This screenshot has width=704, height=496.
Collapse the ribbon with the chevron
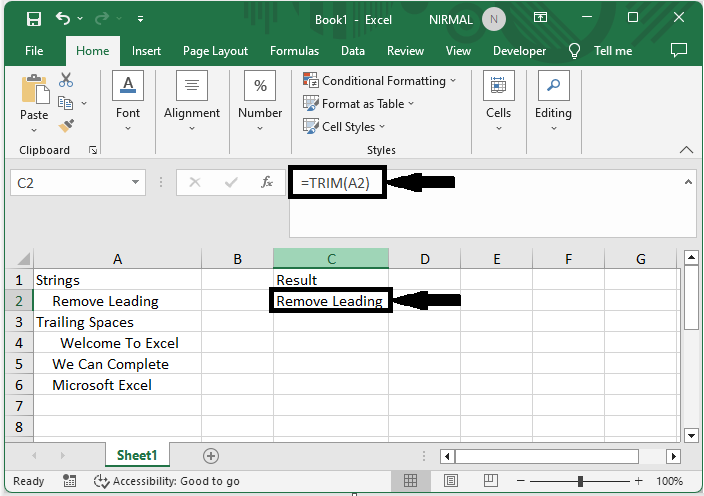coord(686,149)
